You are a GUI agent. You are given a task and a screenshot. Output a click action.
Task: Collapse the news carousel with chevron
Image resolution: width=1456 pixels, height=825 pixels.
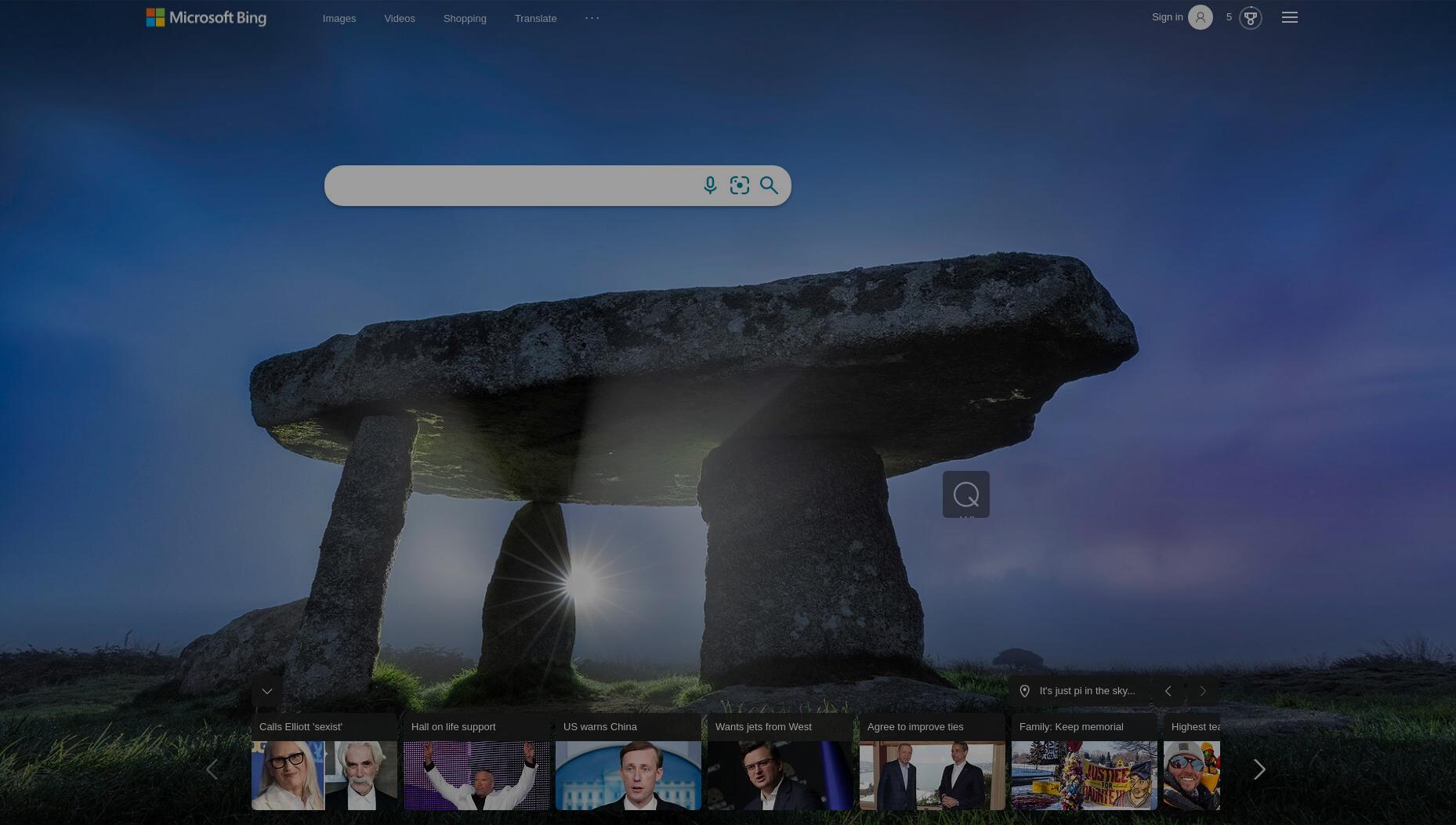click(x=267, y=691)
